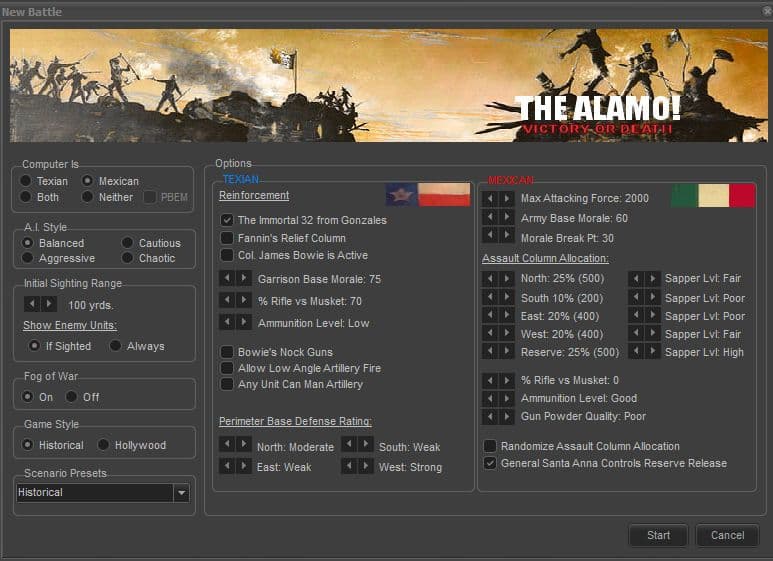Decrease North perimeter defense rating
This screenshot has width=773, height=561.
point(227,444)
